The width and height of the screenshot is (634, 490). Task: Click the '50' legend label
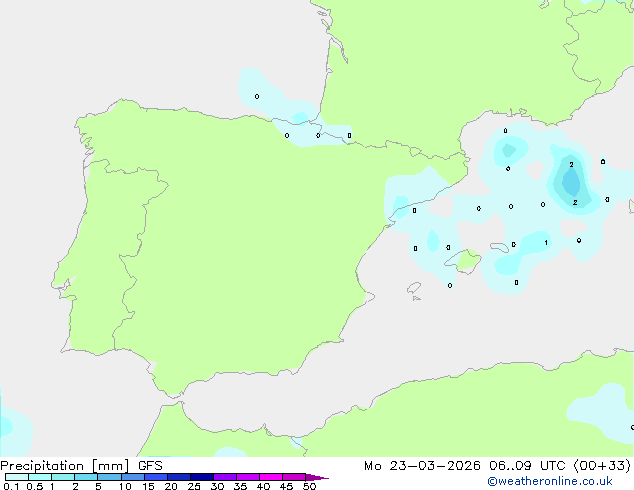309,486
